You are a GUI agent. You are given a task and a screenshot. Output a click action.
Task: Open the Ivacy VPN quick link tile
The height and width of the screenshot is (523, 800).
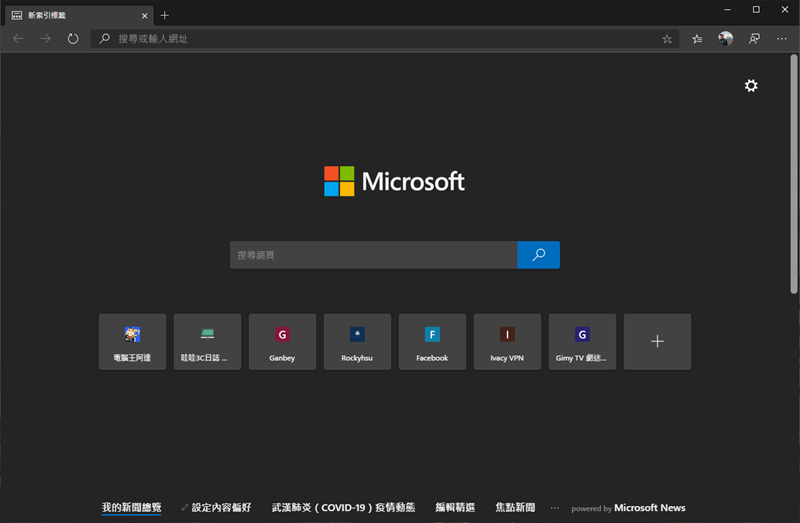(x=507, y=342)
